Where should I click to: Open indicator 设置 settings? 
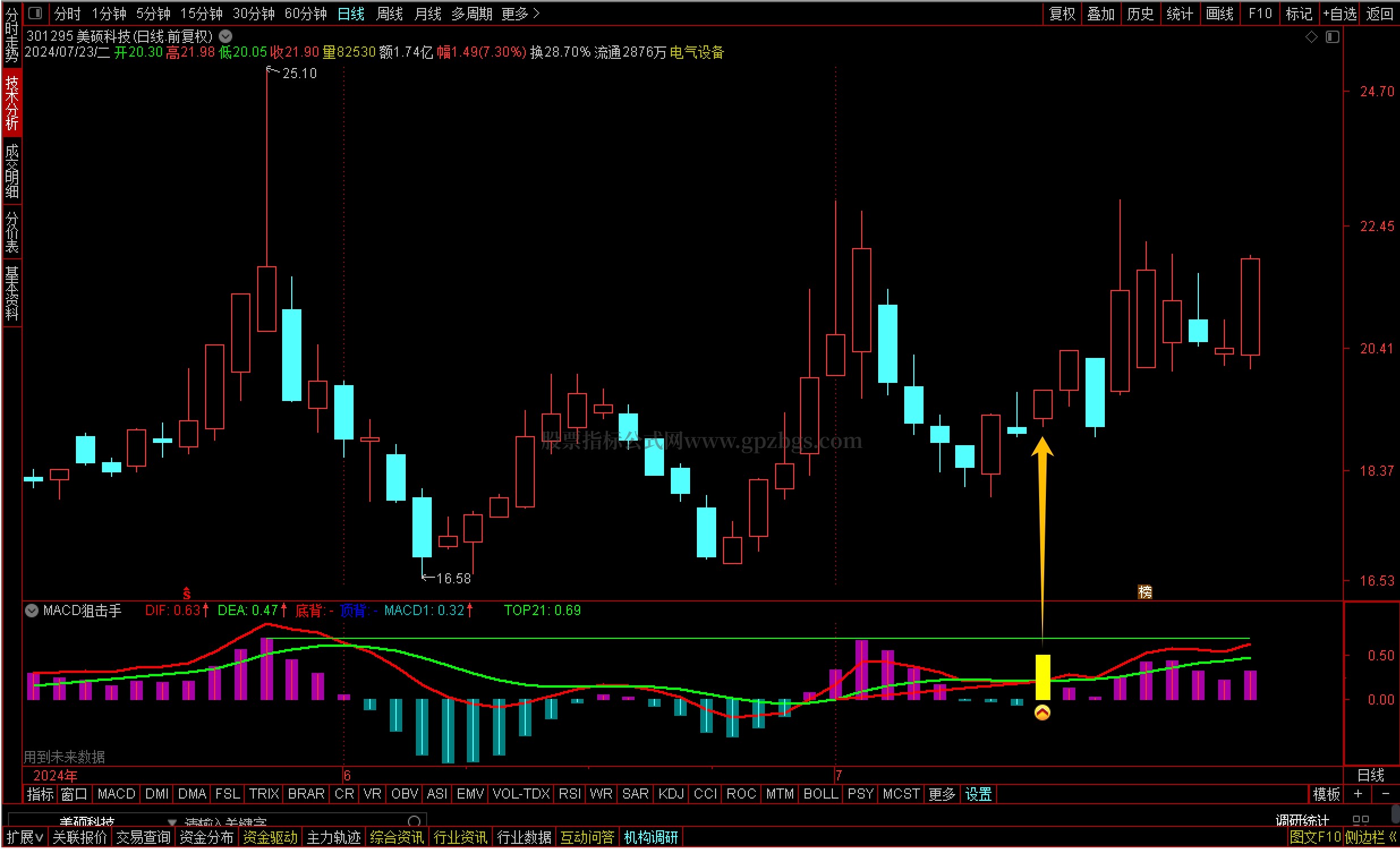pyautogui.click(x=978, y=794)
